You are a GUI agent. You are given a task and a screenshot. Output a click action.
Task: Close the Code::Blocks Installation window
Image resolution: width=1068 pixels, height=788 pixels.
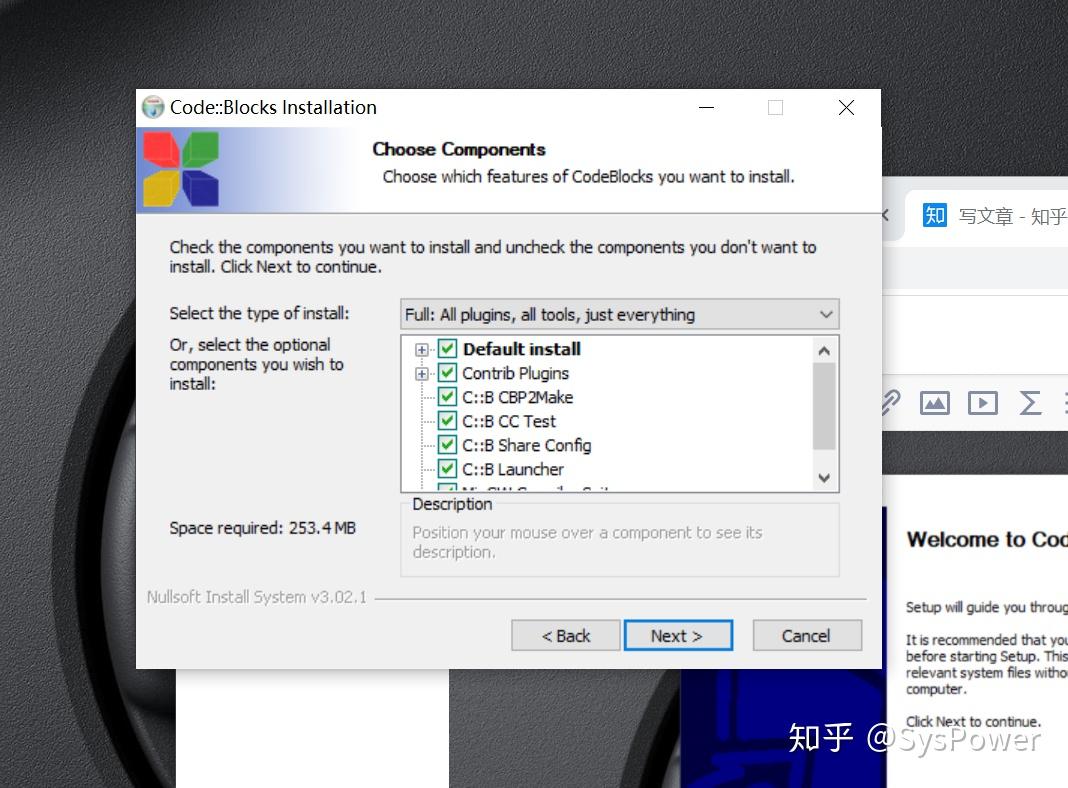point(846,108)
